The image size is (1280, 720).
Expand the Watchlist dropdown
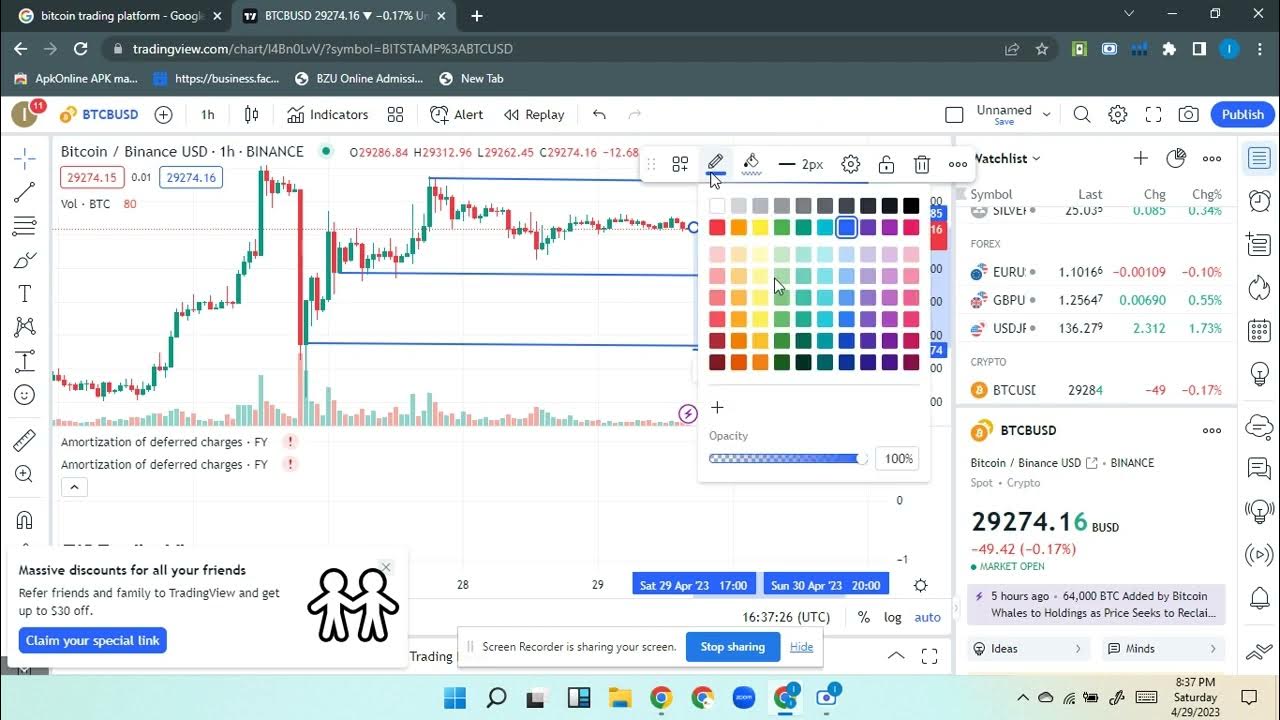click(x=1006, y=158)
